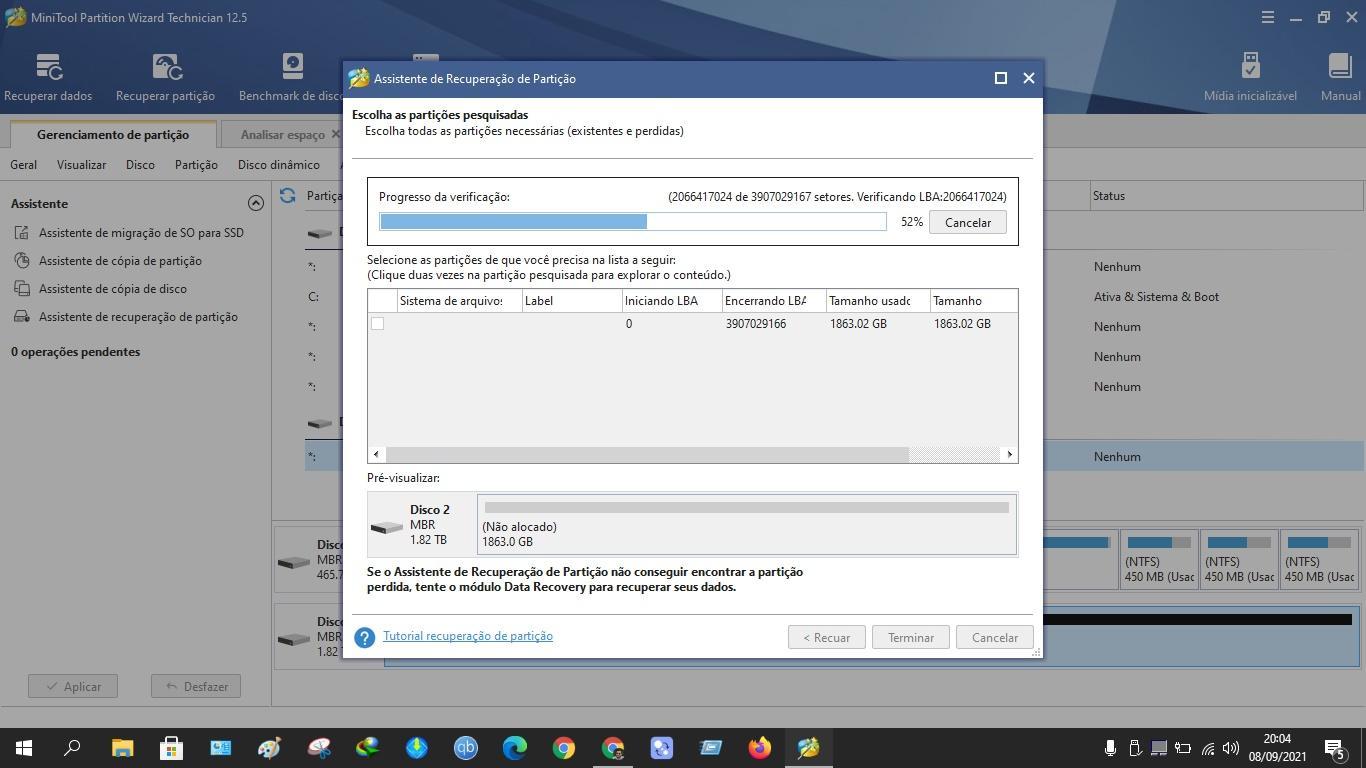Collapse the Assistente sidebar section
Viewport: 1366px width, 768px height.
coord(256,203)
